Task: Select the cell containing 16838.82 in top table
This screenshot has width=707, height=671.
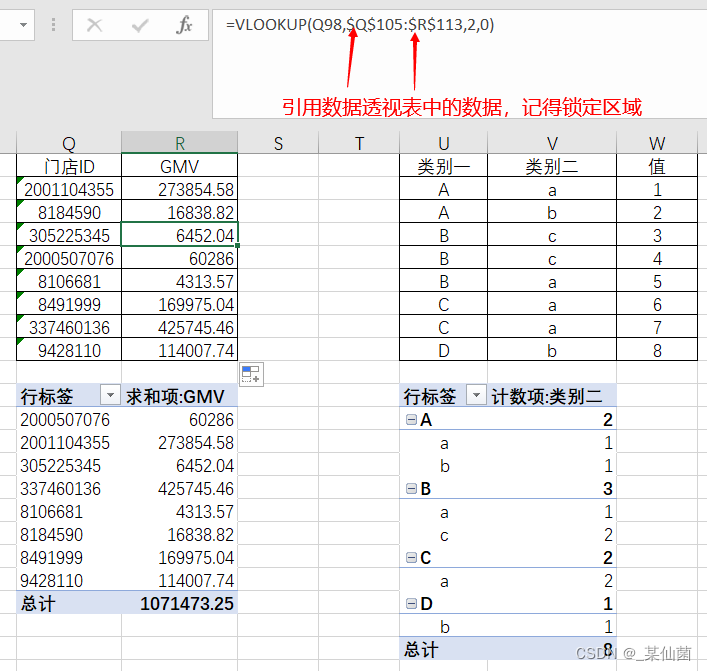Action: click(x=179, y=212)
